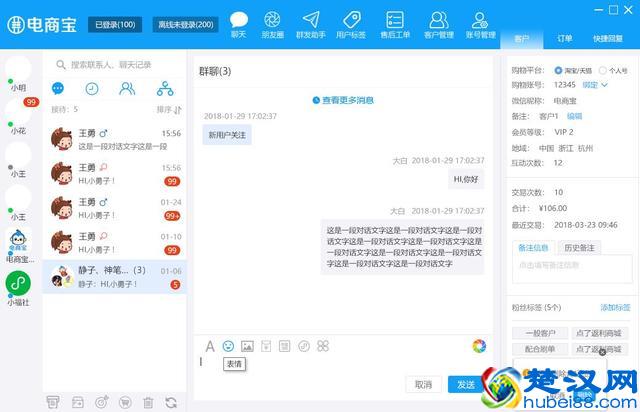This screenshot has width=640, height=412.
Task: Open group chat 静子、神笔... (3)
Action: coord(115,277)
